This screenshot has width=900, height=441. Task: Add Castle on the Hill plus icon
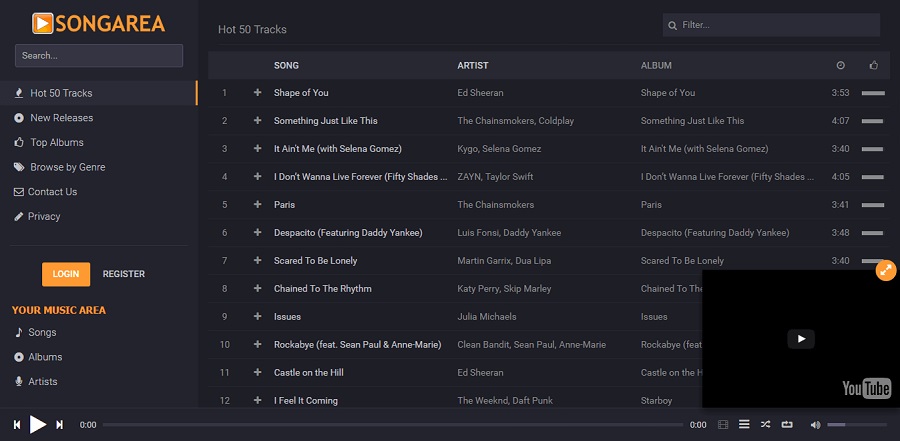(257, 373)
